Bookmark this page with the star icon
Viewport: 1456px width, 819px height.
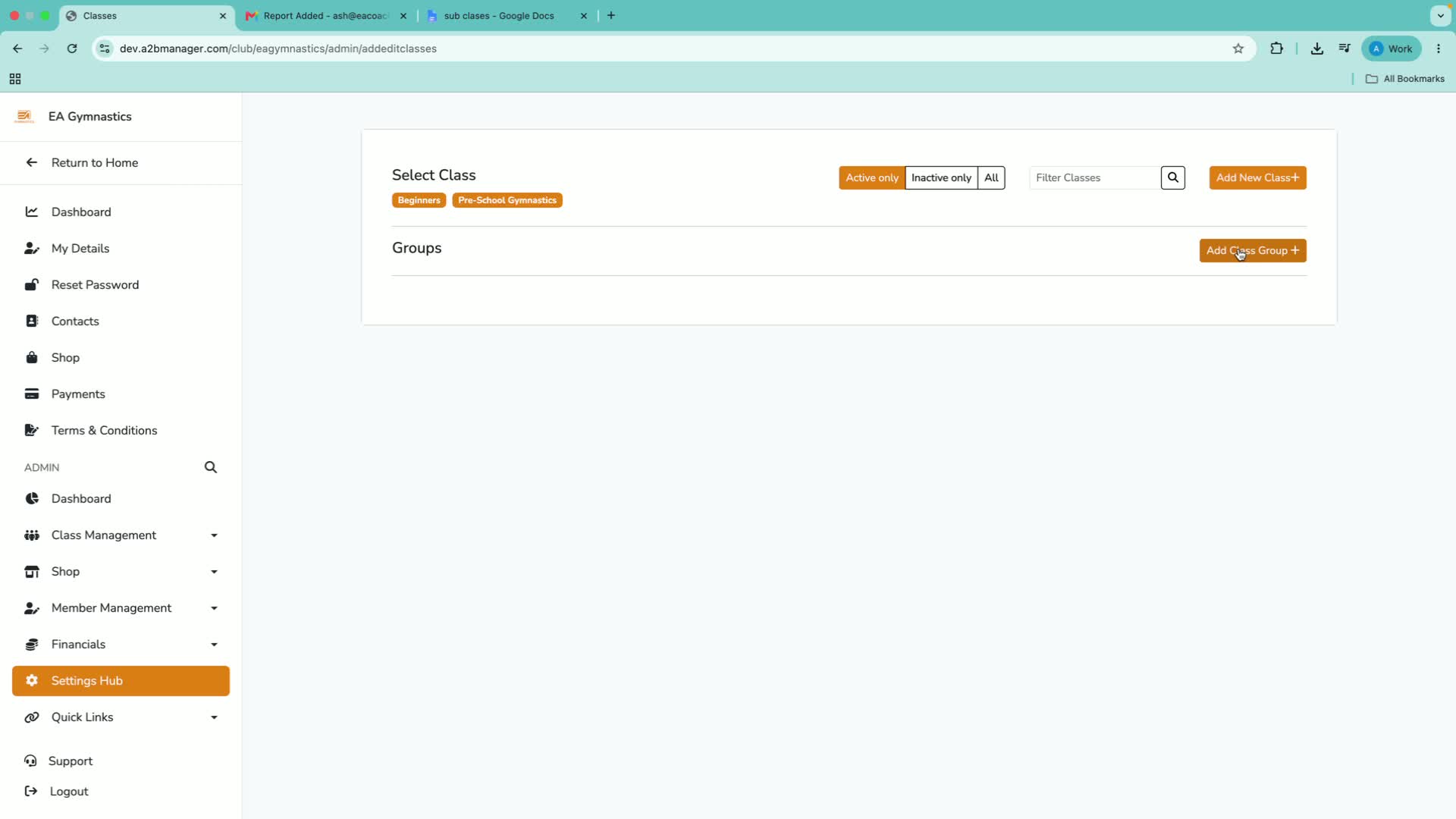1238,49
